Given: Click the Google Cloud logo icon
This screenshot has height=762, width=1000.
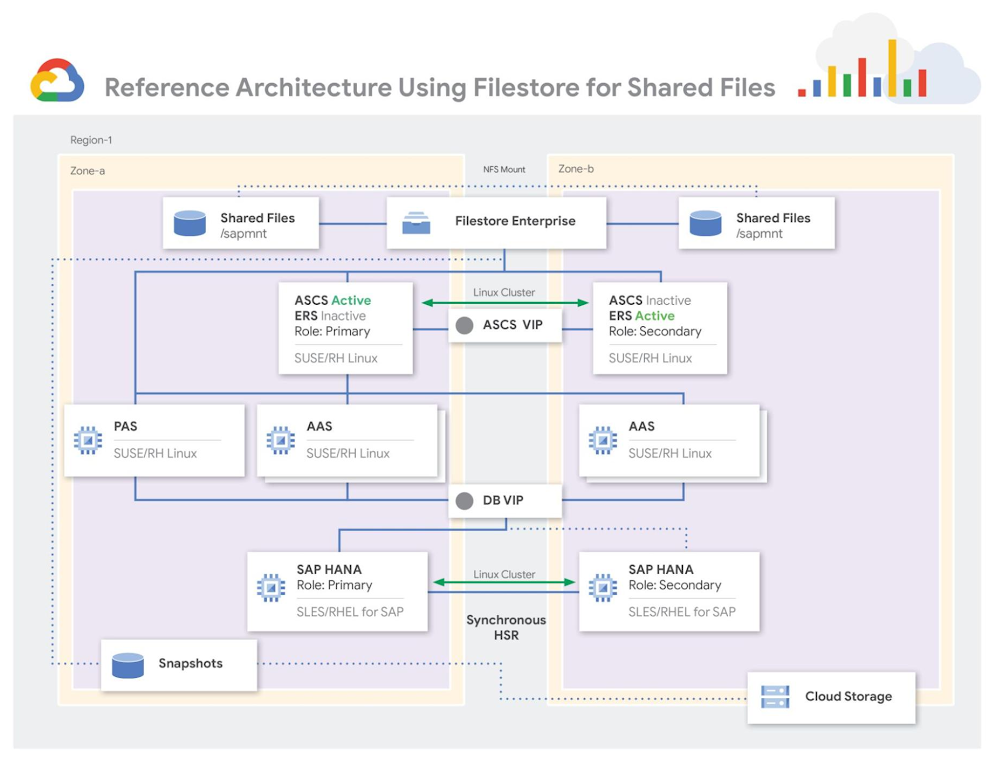Looking at the screenshot, I should click(x=57, y=81).
